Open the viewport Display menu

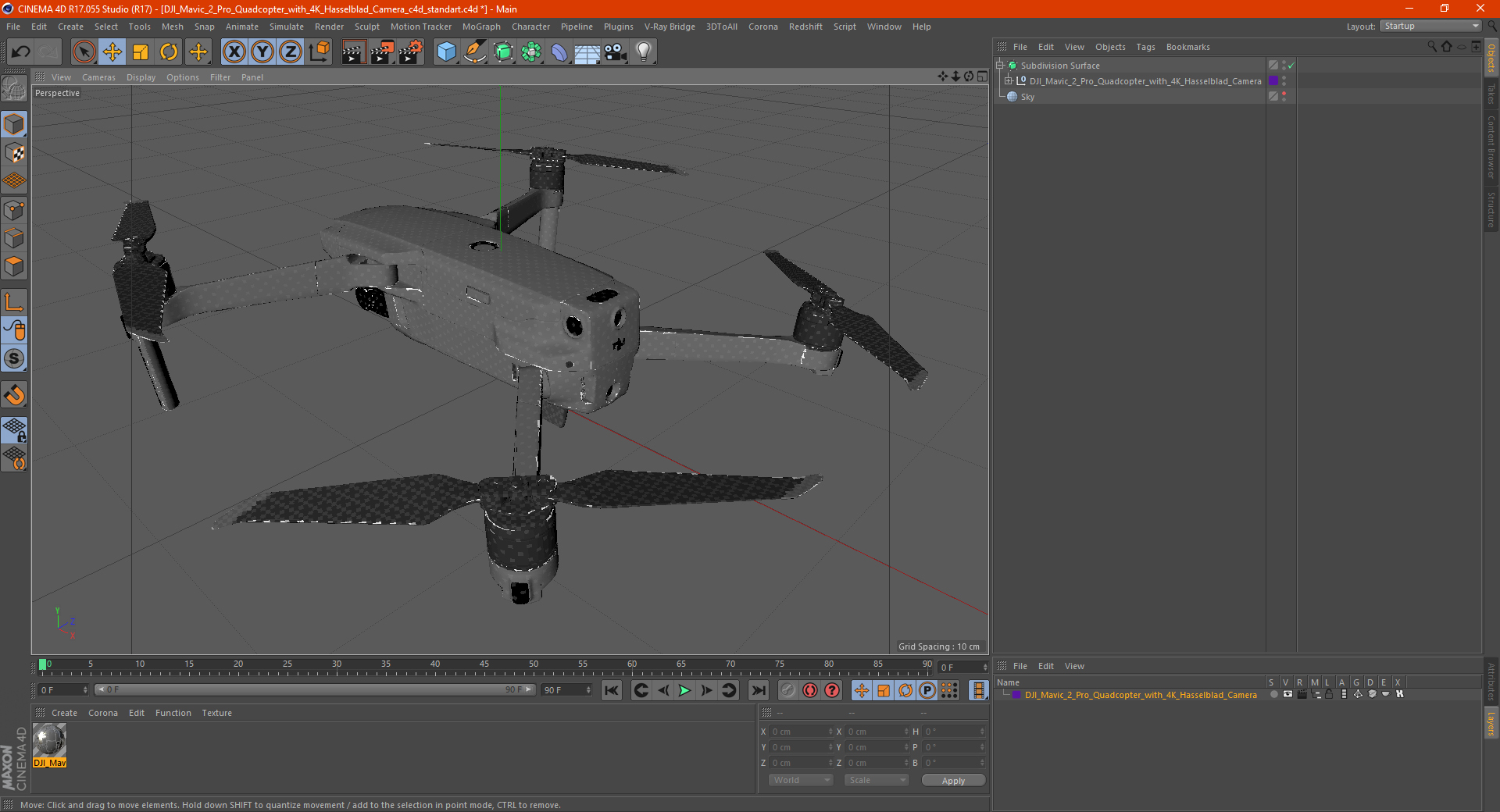[141, 77]
